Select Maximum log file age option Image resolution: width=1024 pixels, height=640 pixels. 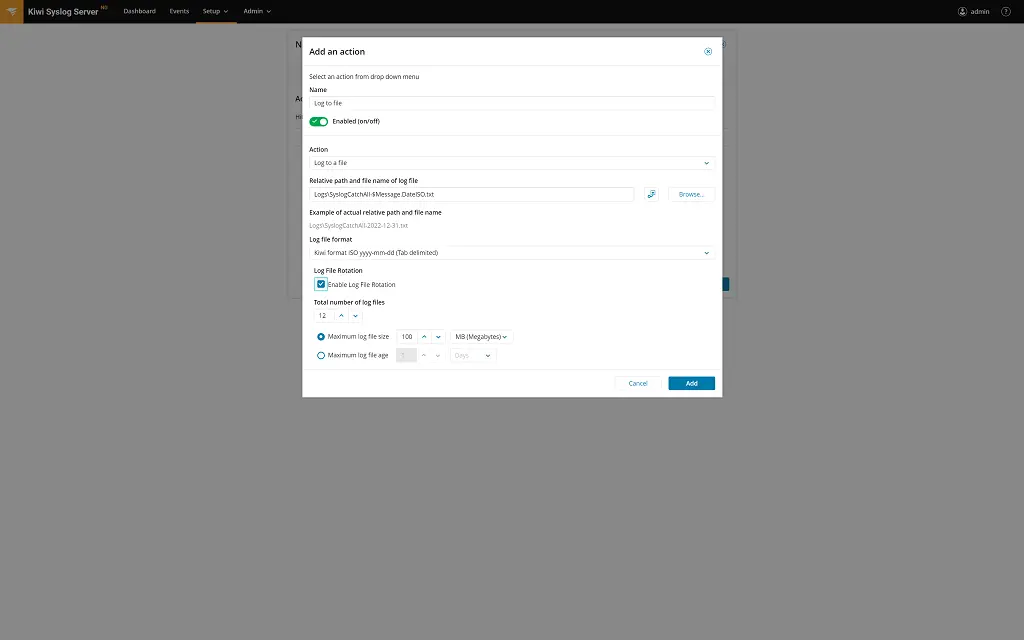tap(321, 356)
